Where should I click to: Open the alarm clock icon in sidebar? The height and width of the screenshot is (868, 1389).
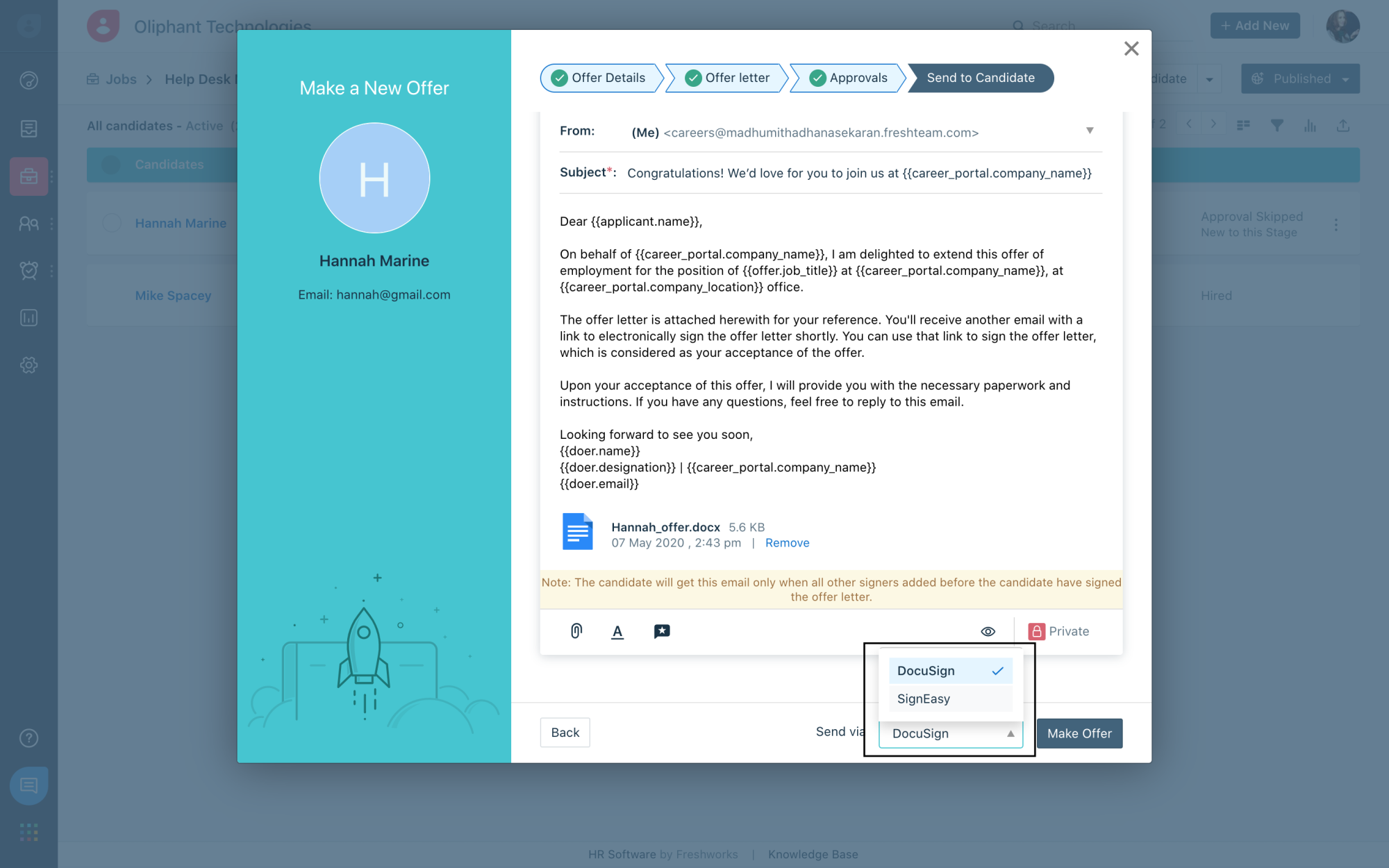click(29, 271)
